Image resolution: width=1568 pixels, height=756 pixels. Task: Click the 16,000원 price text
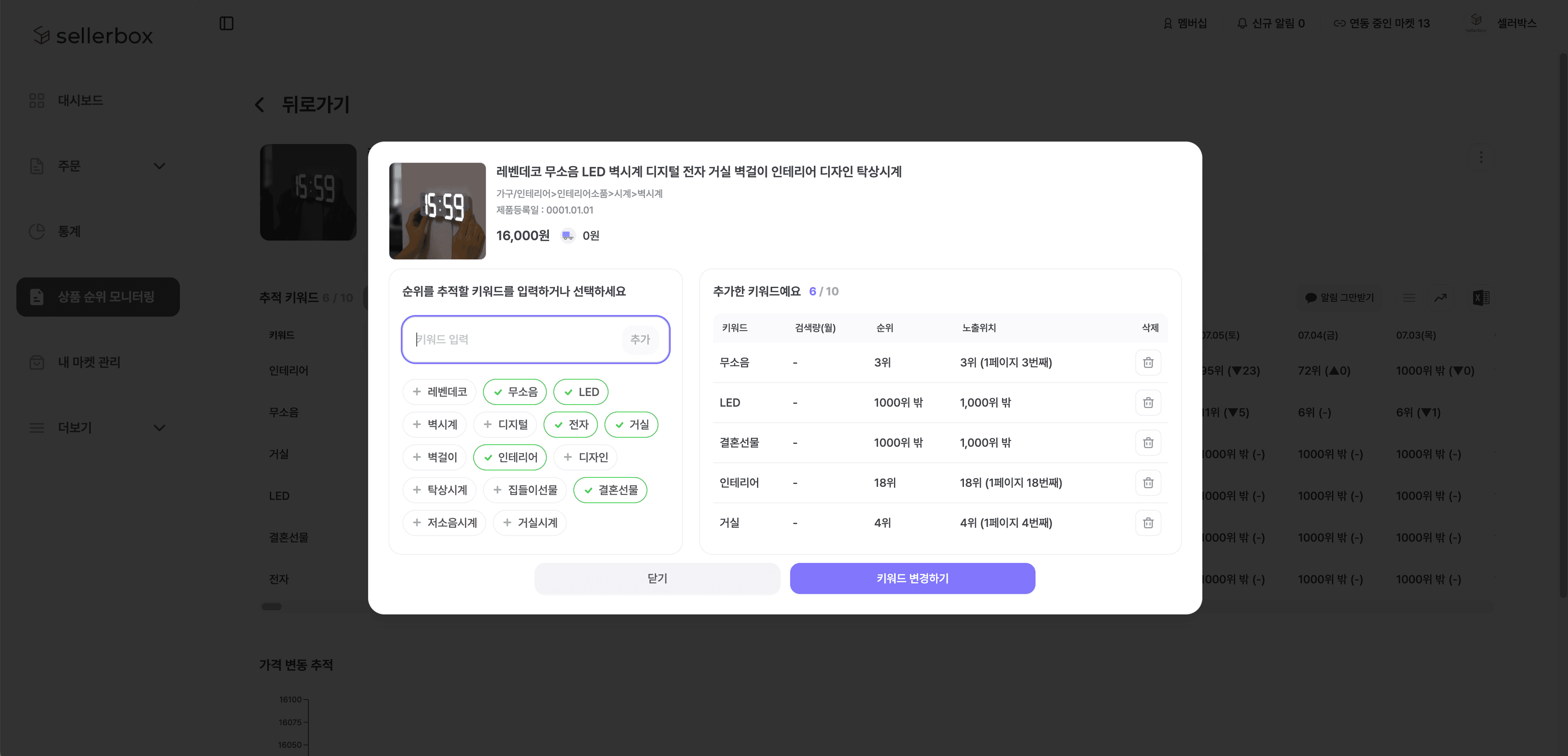[523, 236]
